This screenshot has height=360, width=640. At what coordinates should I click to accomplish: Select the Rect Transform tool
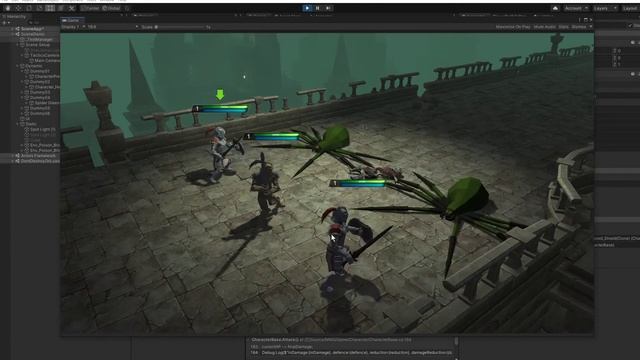tap(50, 8)
